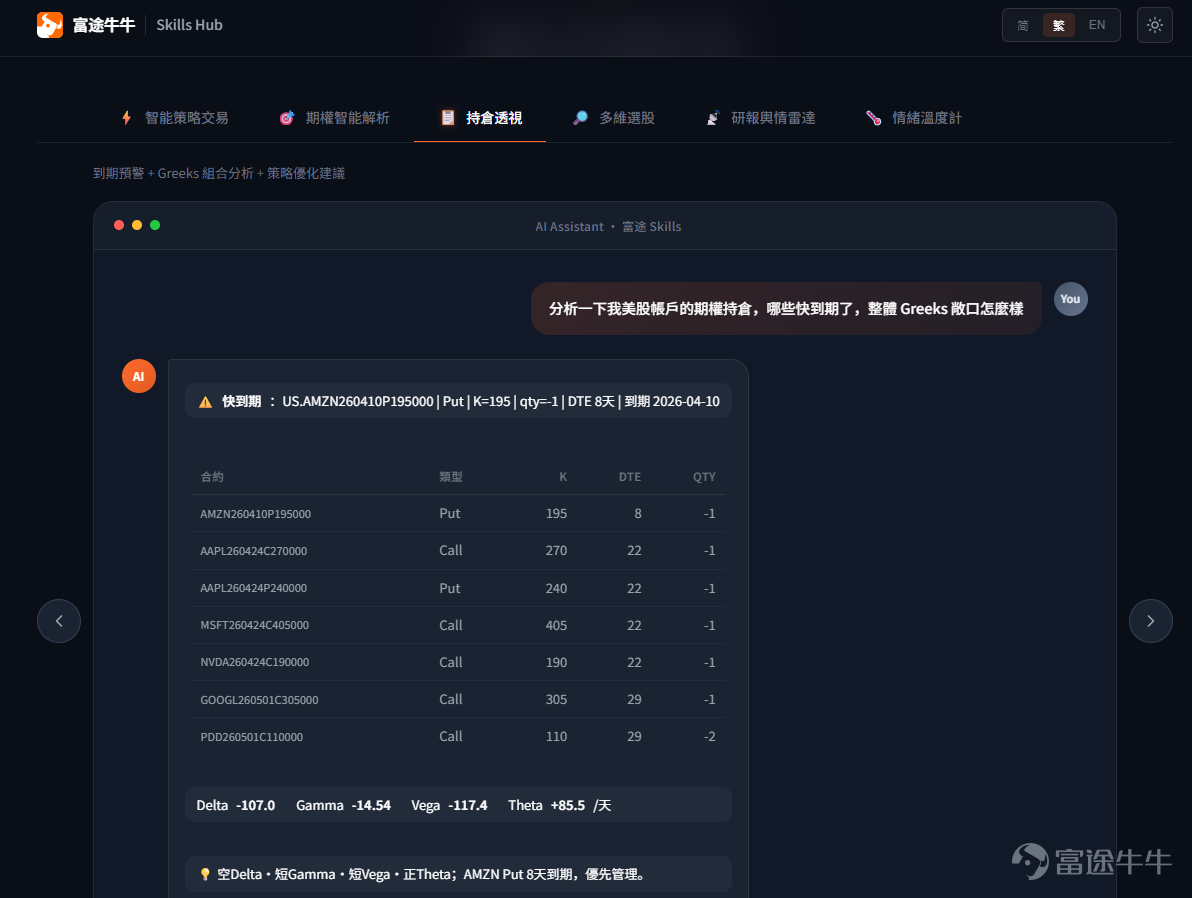Click the AI Assistant 富途 Skills title
The width and height of the screenshot is (1192, 898).
tap(608, 227)
